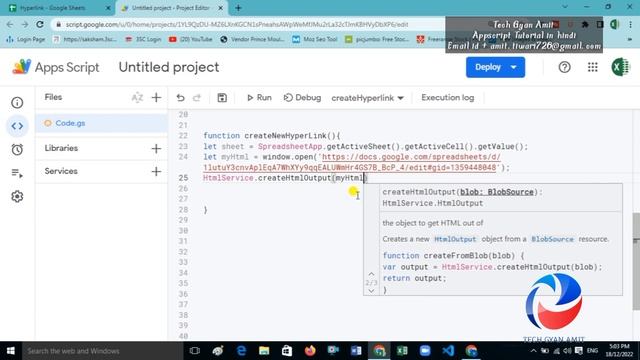
Task: Click the Services section label
Action: 61,171
